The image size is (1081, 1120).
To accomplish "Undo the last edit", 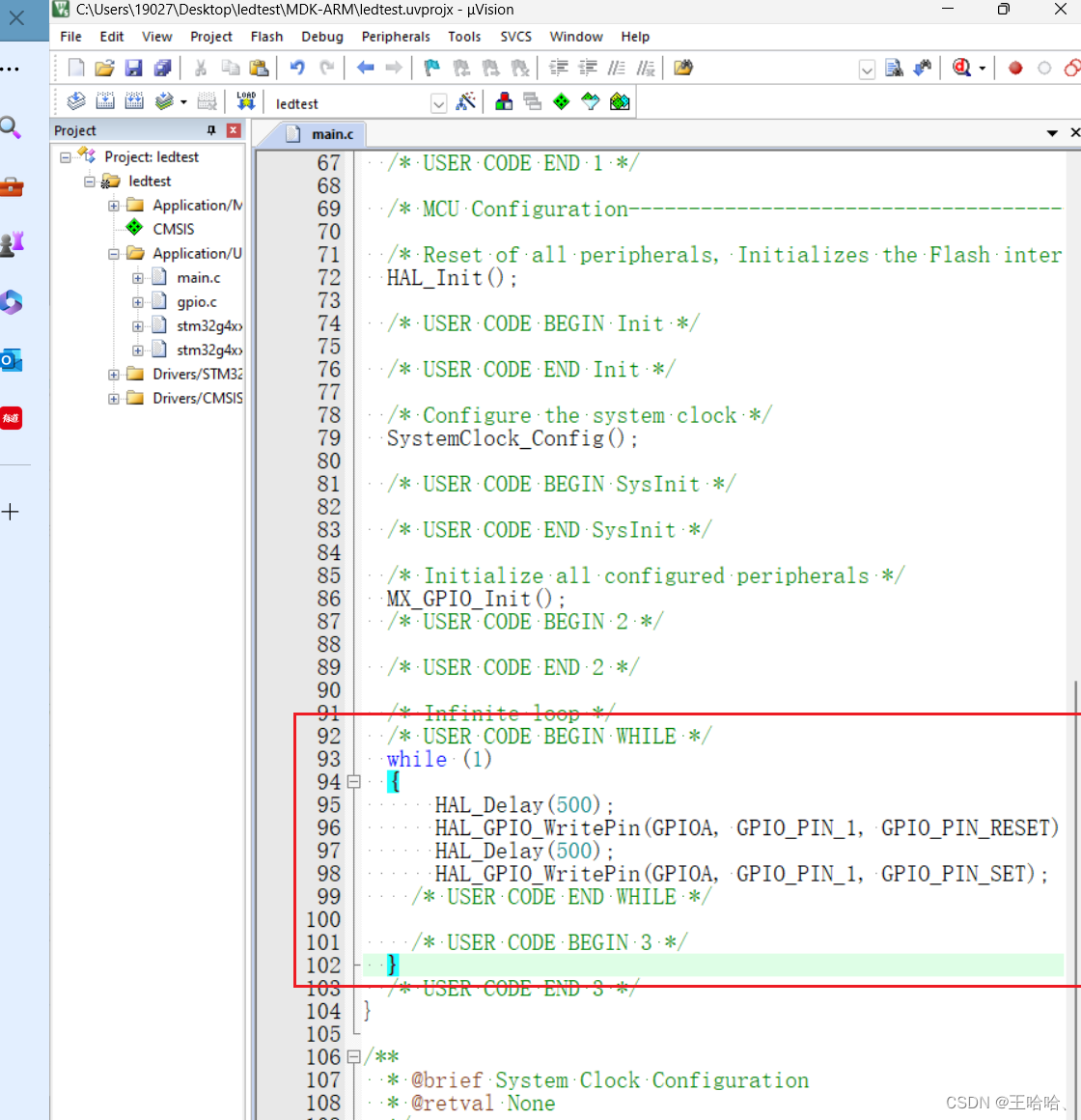I will click(x=297, y=68).
